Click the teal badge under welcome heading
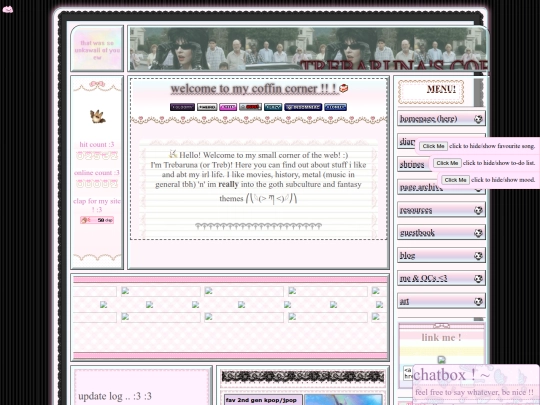Image resolution: width=540 pixels, height=405 pixels. click(x=273, y=107)
